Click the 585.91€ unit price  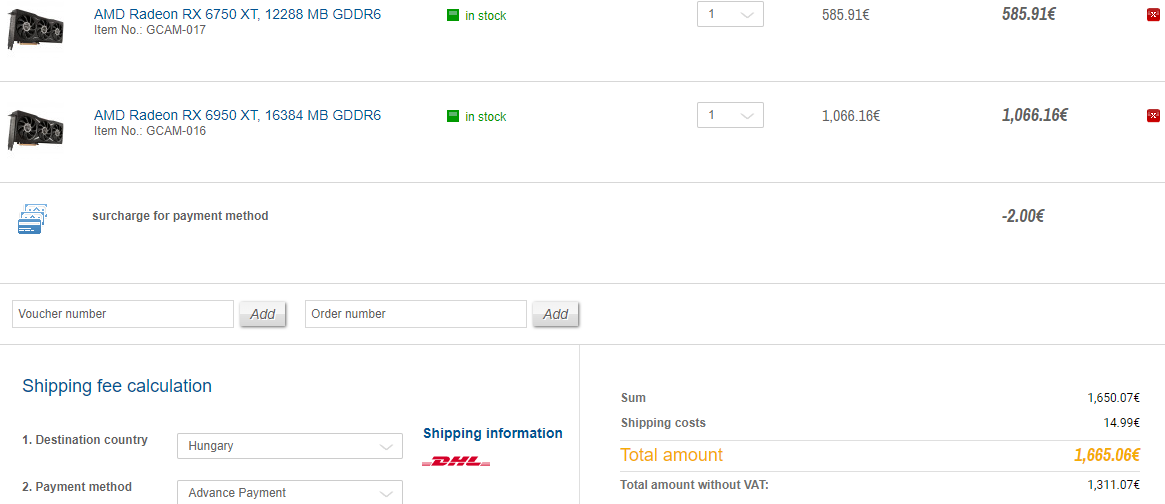click(x=846, y=14)
